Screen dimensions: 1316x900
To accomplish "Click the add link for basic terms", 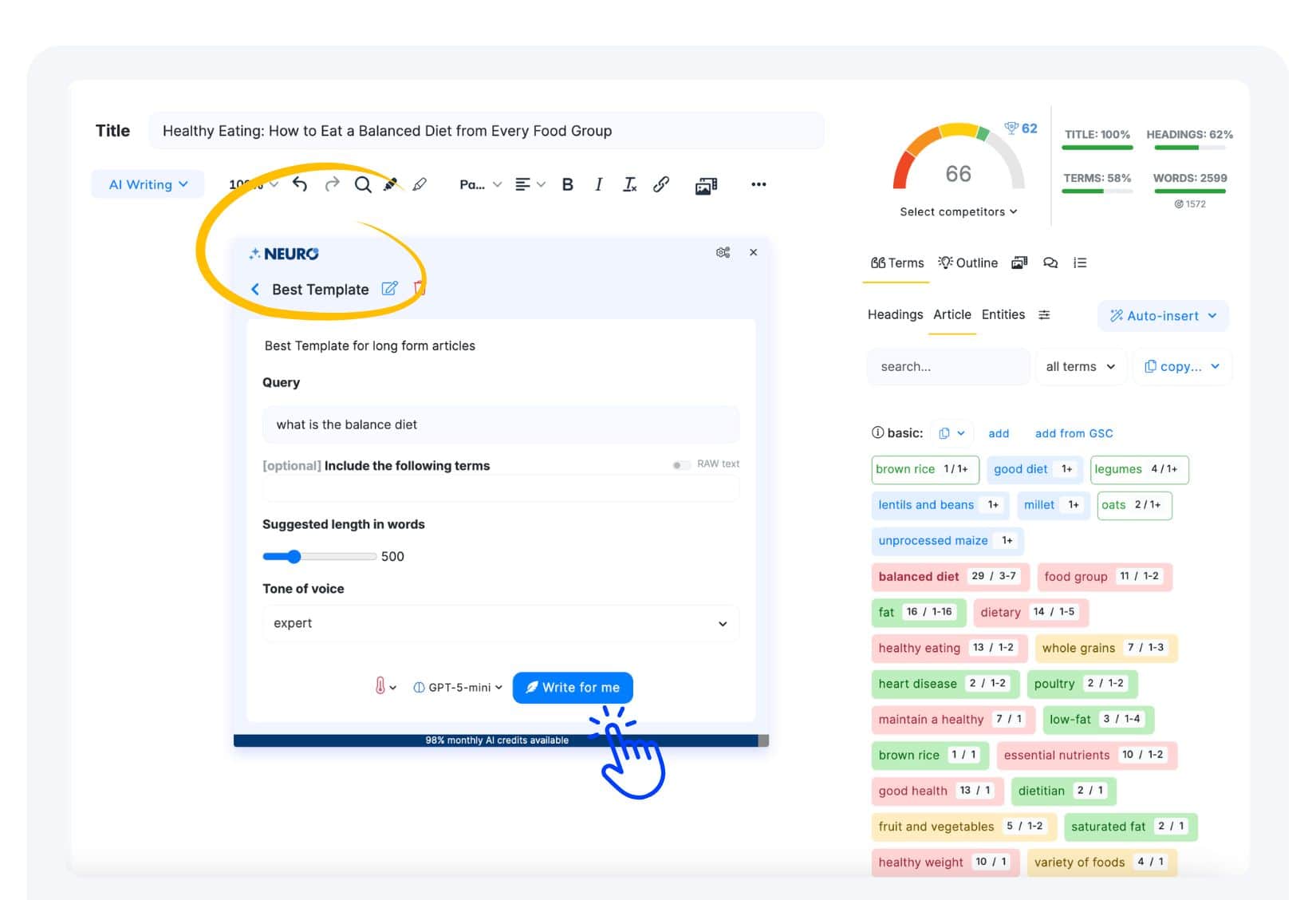I will tap(999, 433).
